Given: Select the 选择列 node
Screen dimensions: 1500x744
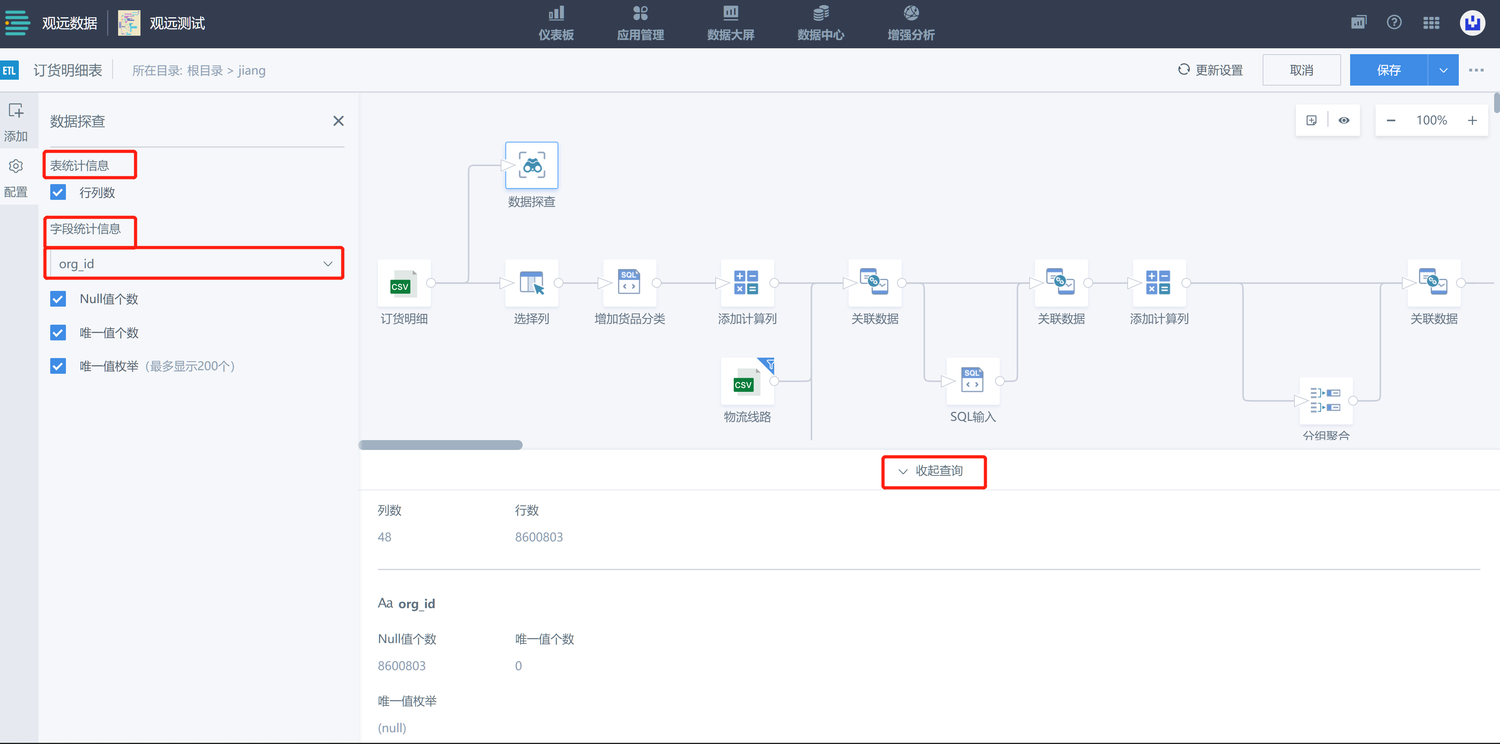Looking at the screenshot, I should tap(531, 284).
